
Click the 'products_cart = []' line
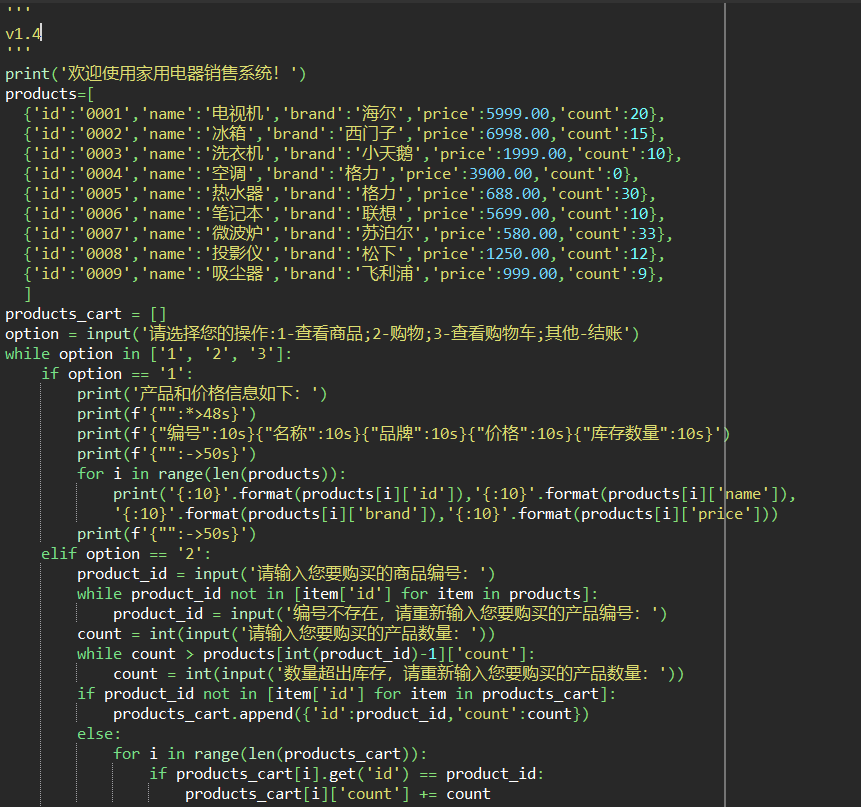86,314
